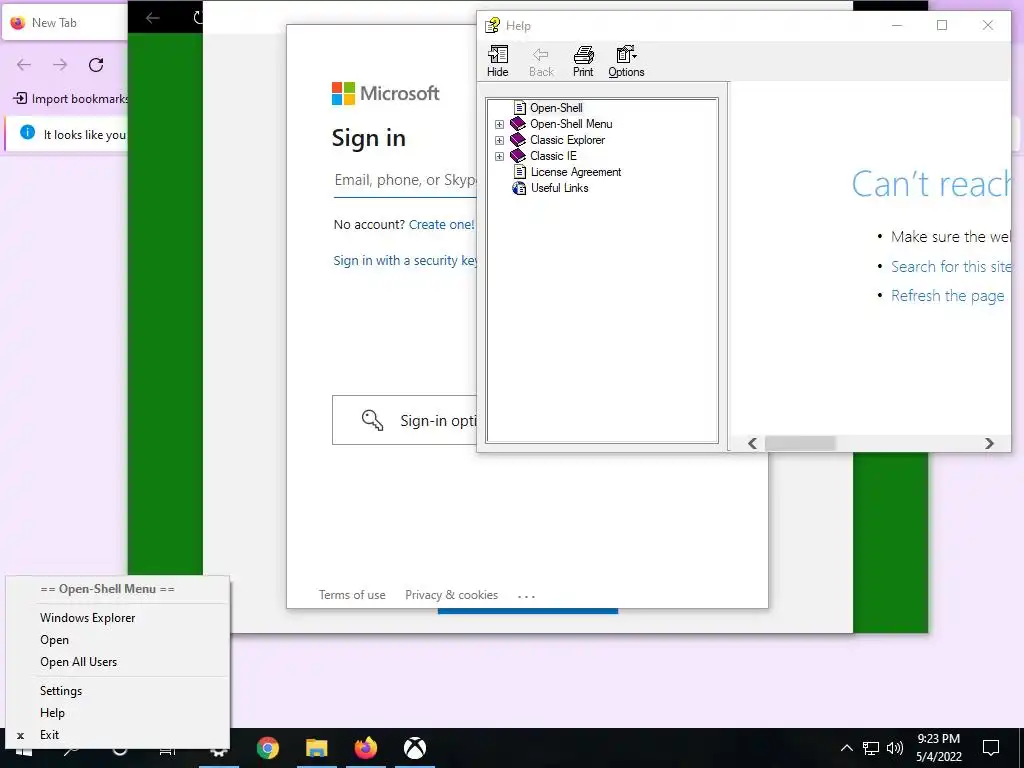Click the Help pane horizontal scrollbar thumb

click(x=800, y=443)
